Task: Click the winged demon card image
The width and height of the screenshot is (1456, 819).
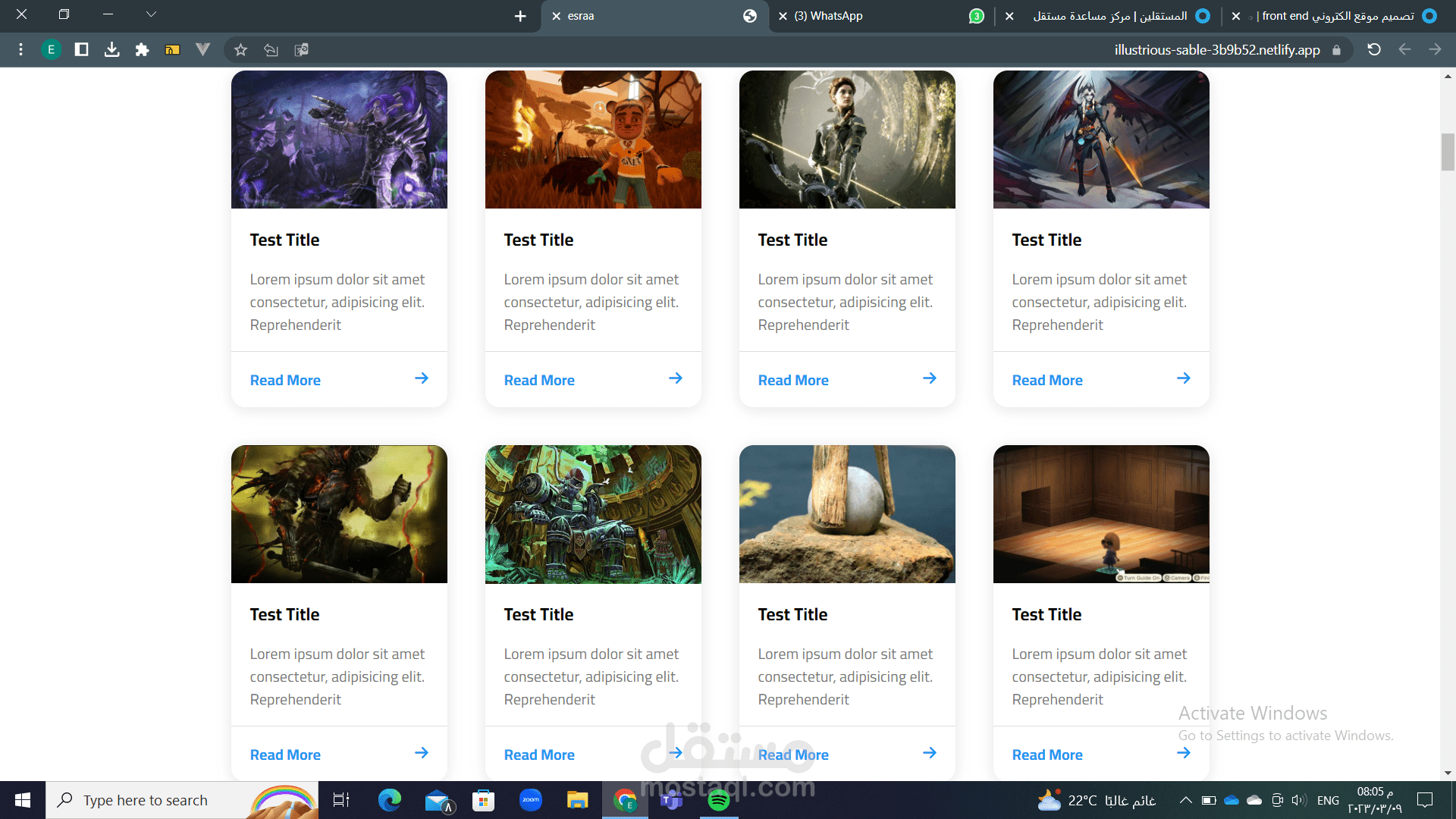Action: (x=1101, y=140)
